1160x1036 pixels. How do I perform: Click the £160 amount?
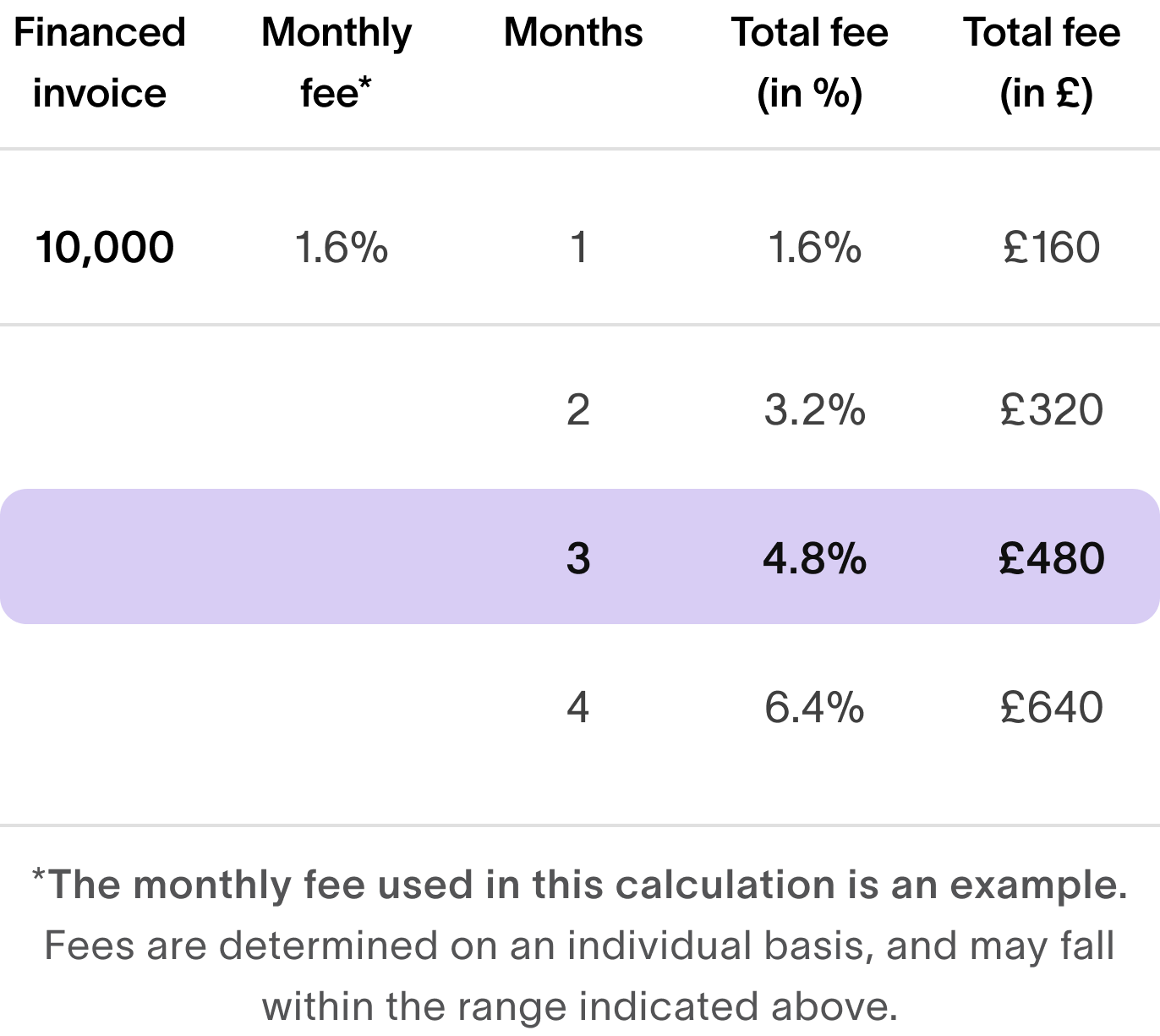click(1052, 248)
